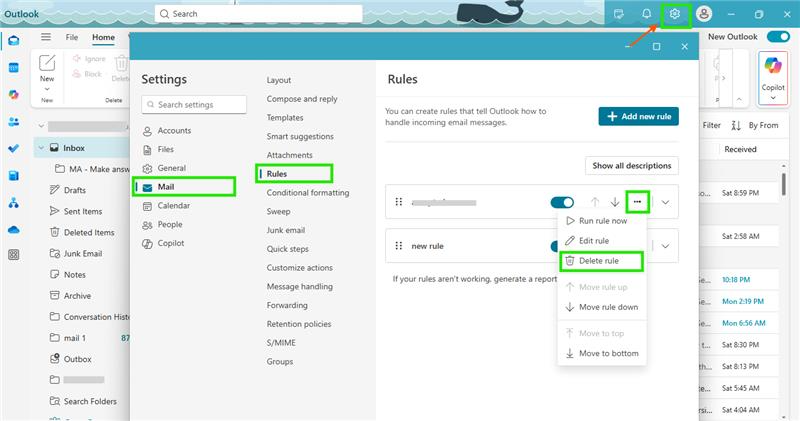Click the sort direction icon by By From

[736, 126]
